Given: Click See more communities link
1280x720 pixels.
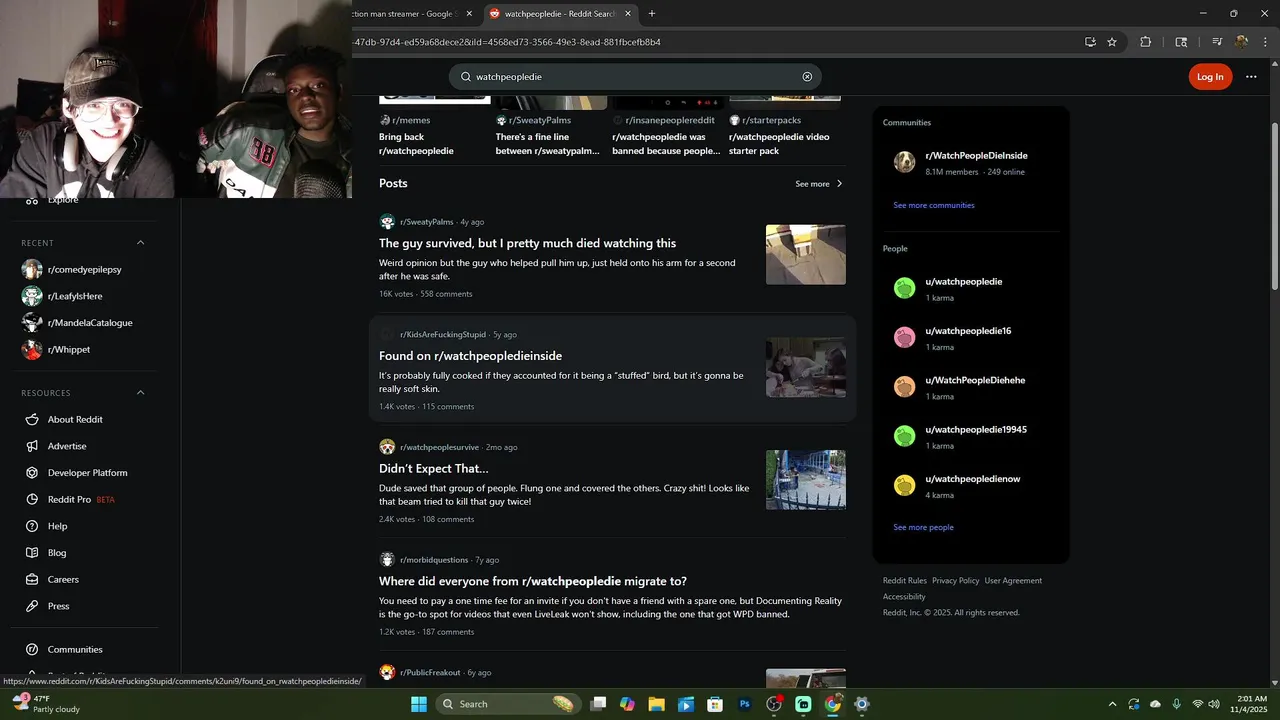Looking at the screenshot, I should click(934, 205).
